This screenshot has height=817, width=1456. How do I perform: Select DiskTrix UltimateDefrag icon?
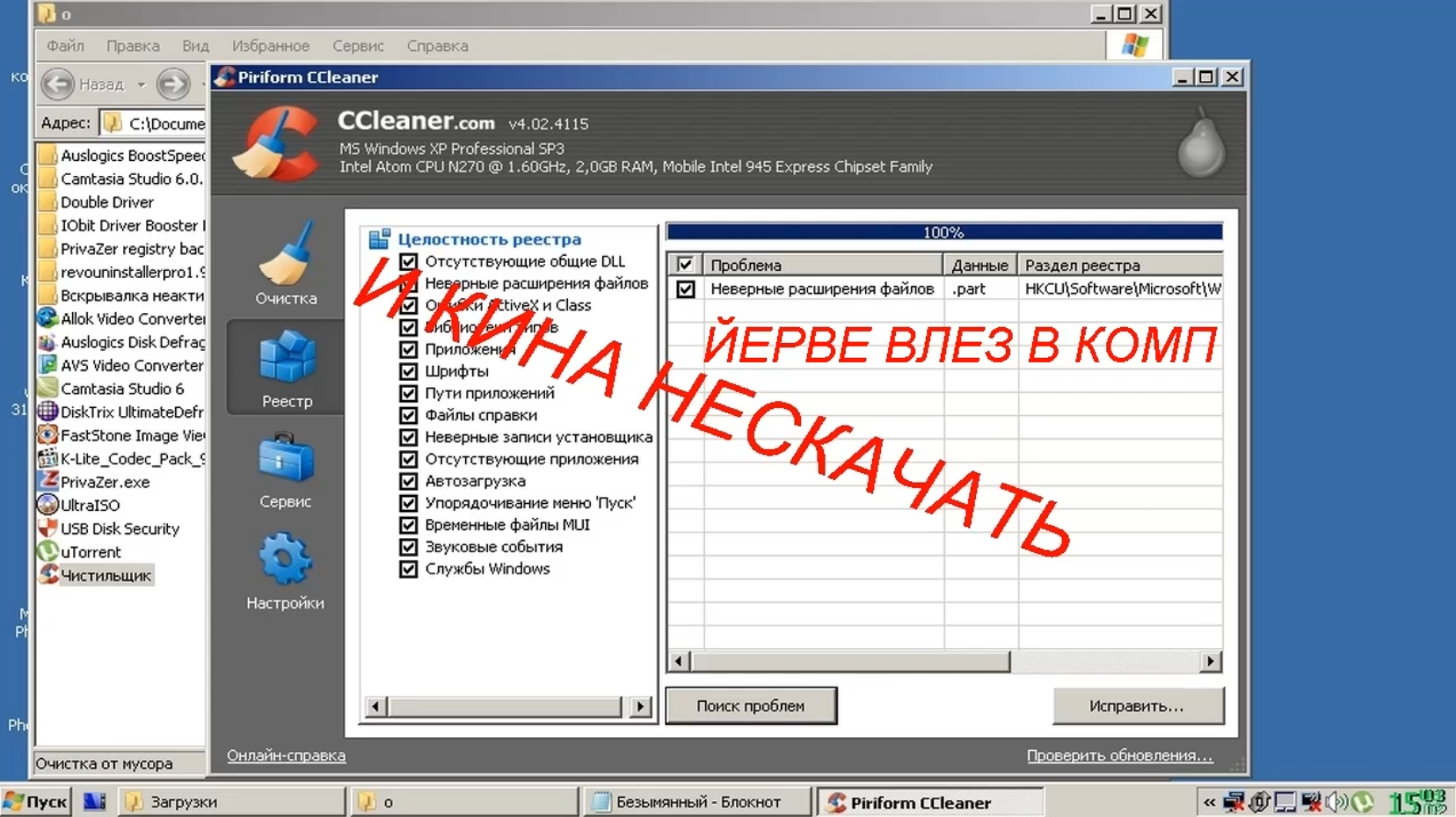47,412
